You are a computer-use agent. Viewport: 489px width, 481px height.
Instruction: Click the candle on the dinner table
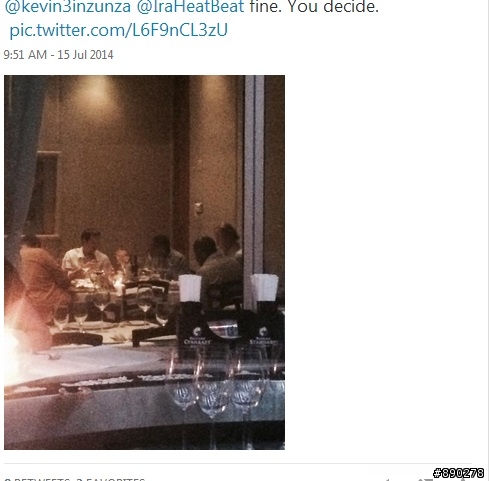click(118, 283)
